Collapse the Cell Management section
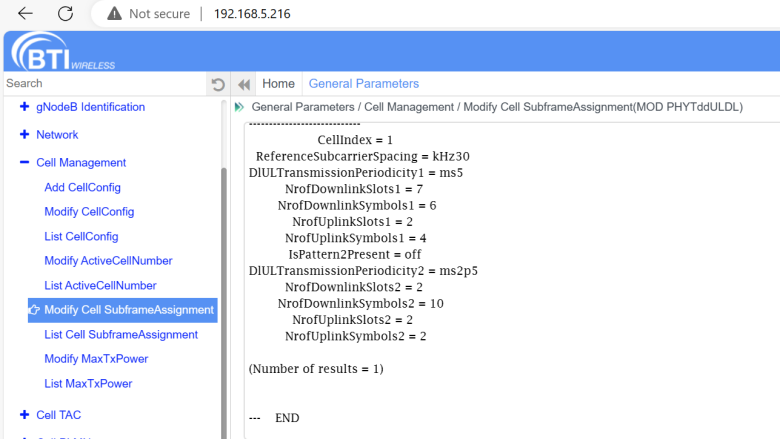780x440 pixels. pyautogui.click(x=24, y=162)
